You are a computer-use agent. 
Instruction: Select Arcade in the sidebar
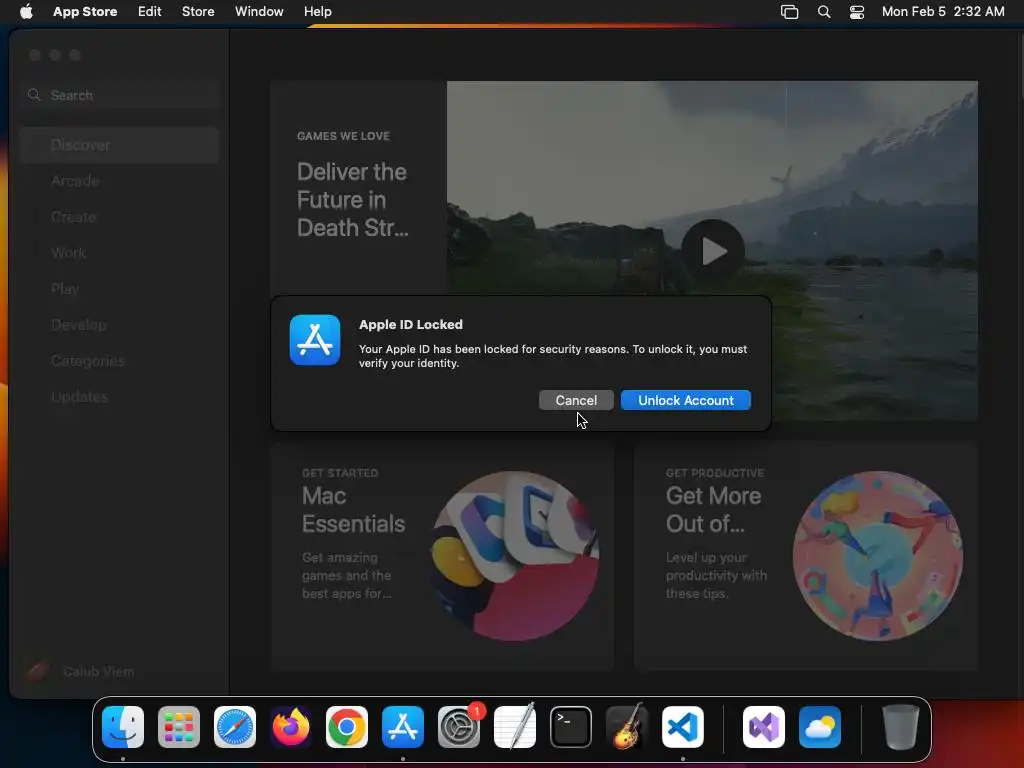pyautogui.click(x=120, y=181)
